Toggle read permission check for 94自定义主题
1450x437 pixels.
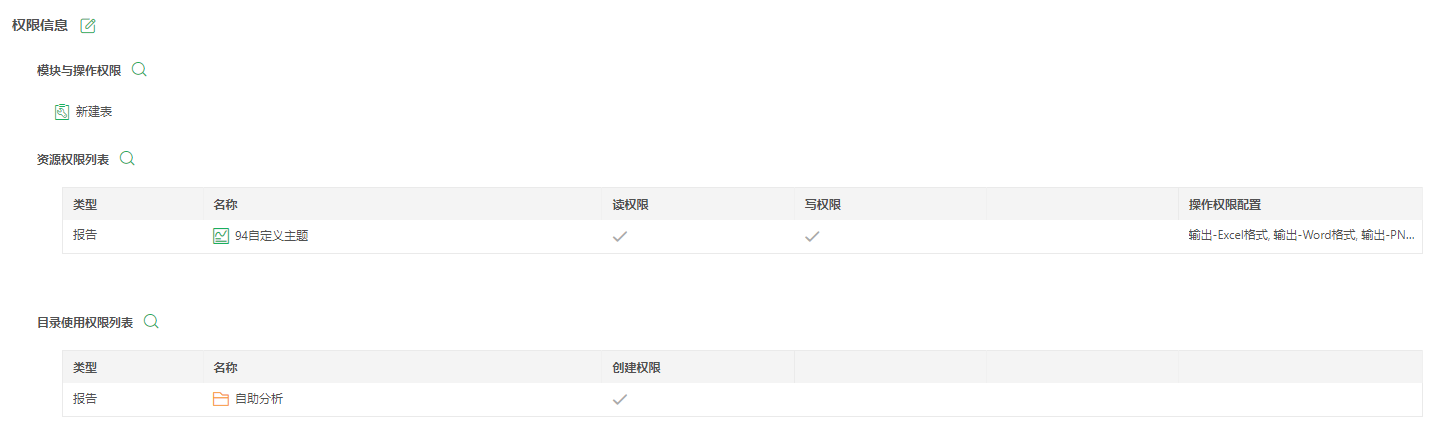click(620, 236)
